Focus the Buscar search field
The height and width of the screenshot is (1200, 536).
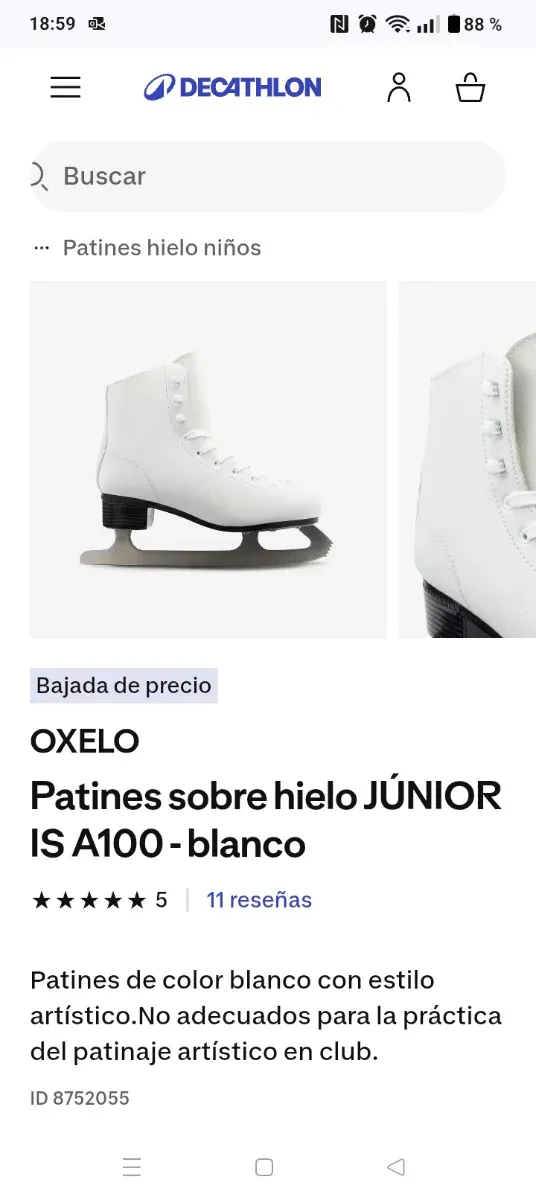point(268,176)
